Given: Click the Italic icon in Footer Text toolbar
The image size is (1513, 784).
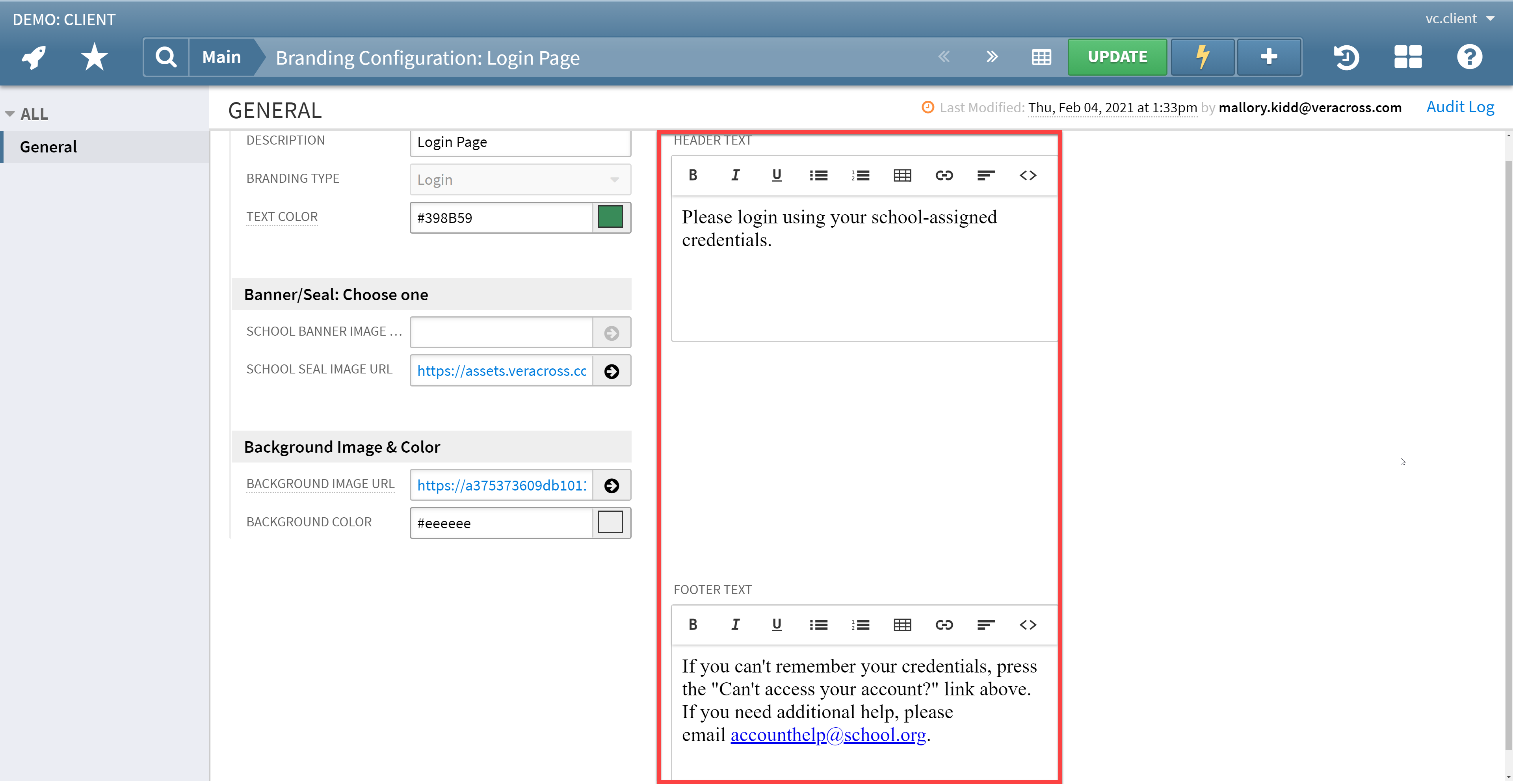Looking at the screenshot, I should (x=735, y=624).
